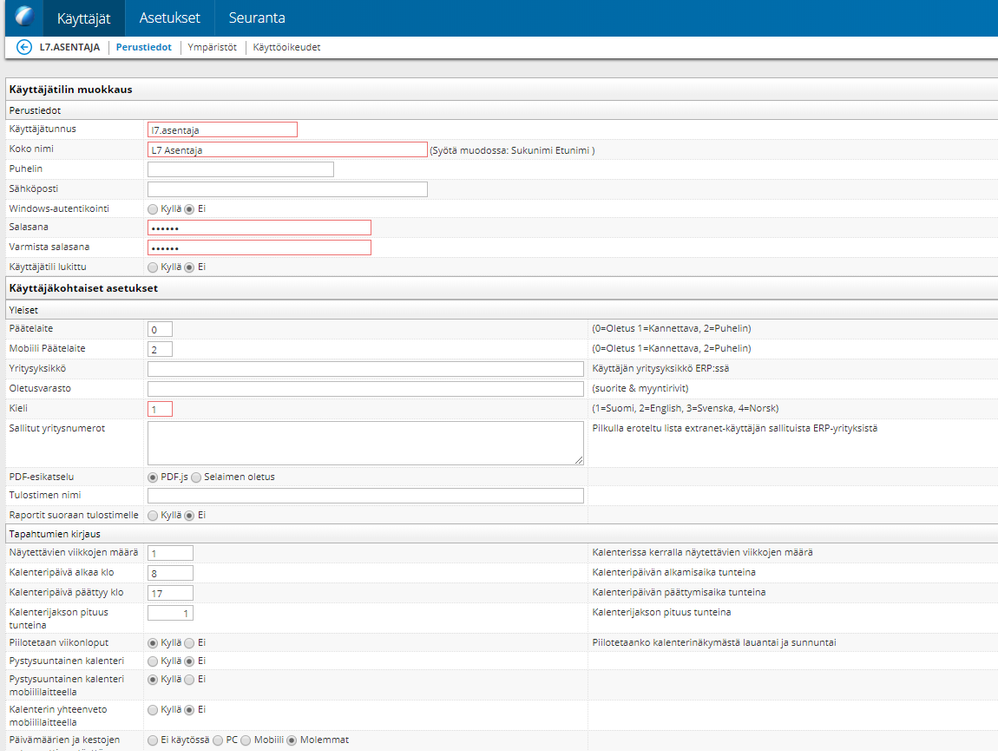Click the Kieli input field
Image resolution: width=998 pixels, height=751 pixels.
tap(160, 409)
